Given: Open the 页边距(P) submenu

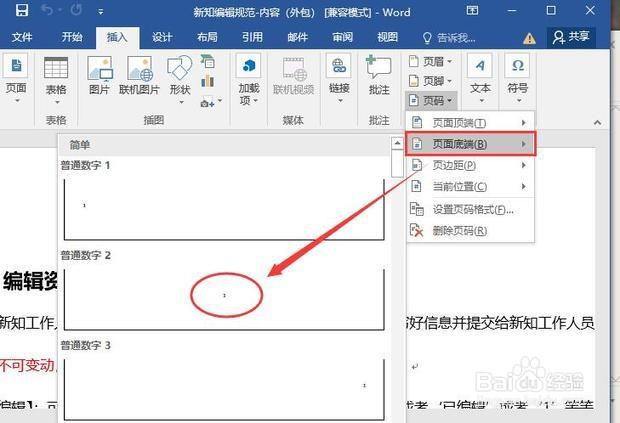Looking at the screenshot, I should pos(470,165).
